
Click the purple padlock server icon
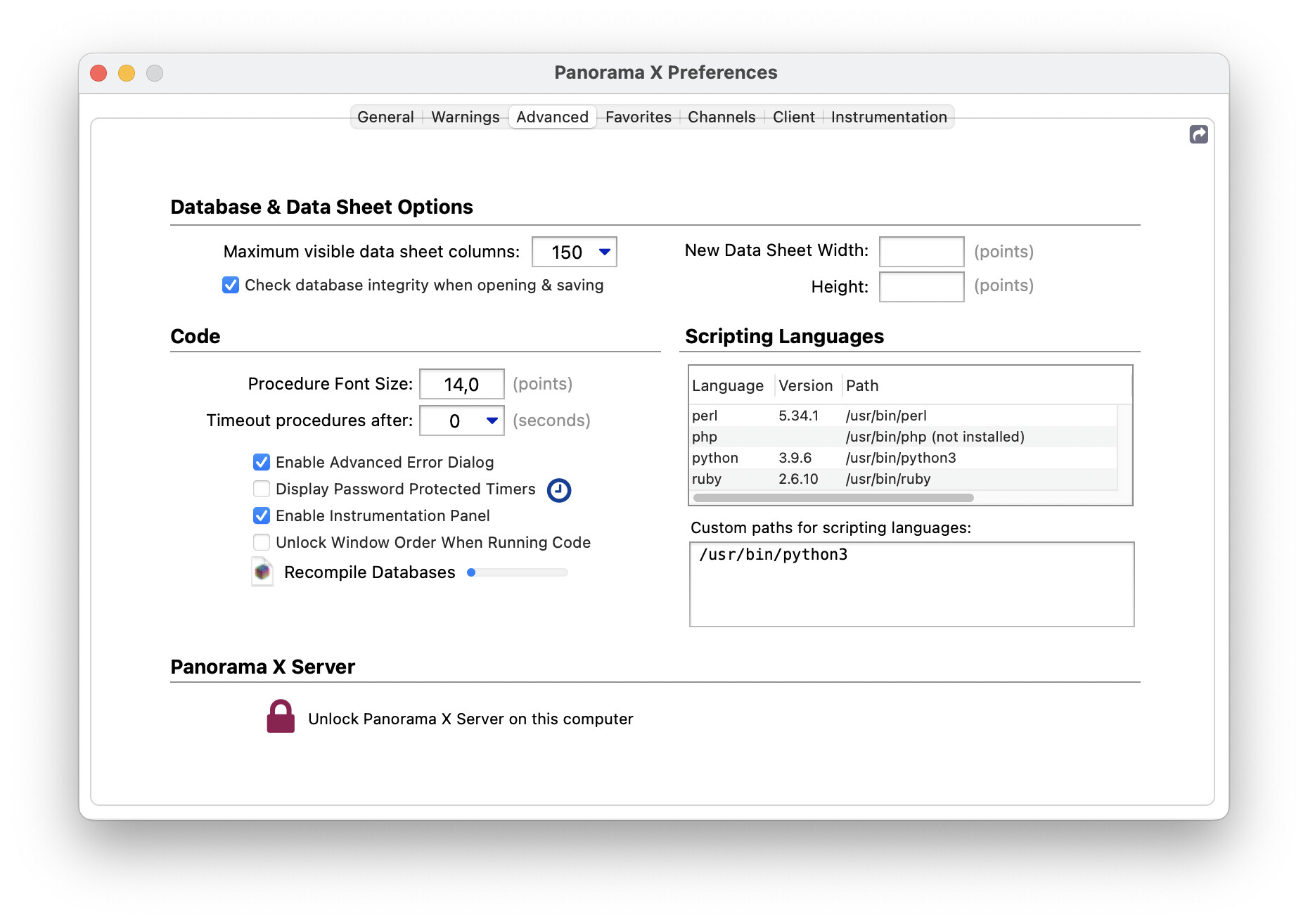[x=281, y=717]
